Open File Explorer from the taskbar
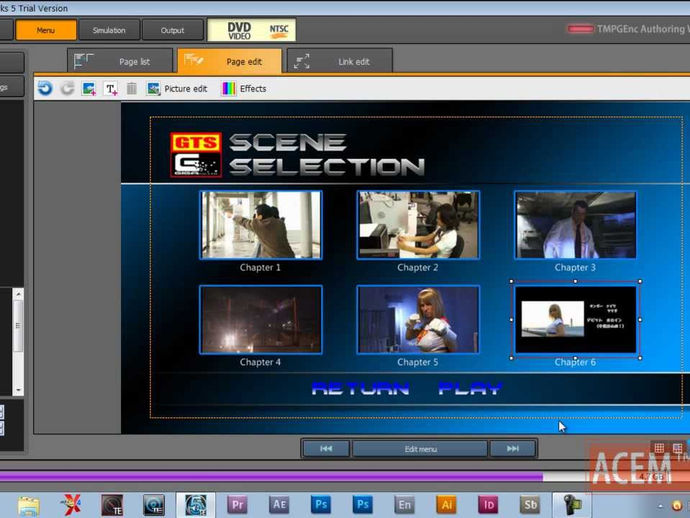Image resolution: width=690 pixels, height=518 pixels. (29, 505)
